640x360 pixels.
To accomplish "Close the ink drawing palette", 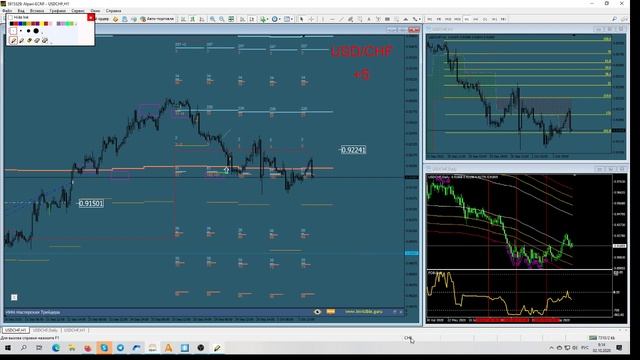I will (x=91, y=18).
